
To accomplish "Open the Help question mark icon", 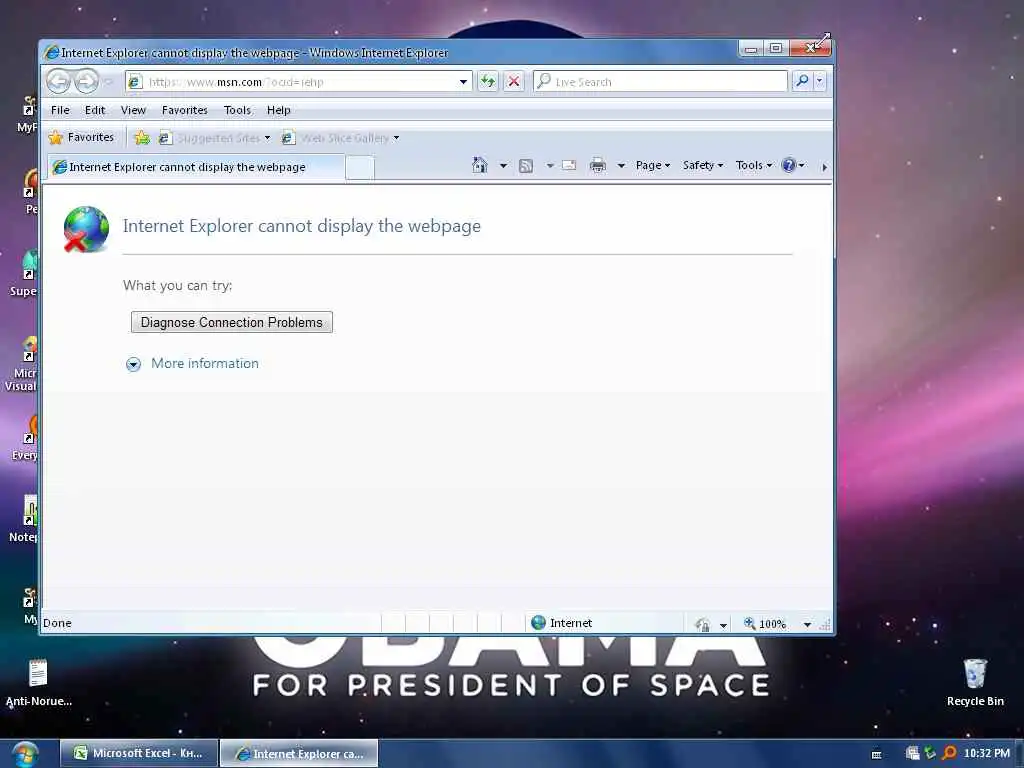I will tap(789, 165).
